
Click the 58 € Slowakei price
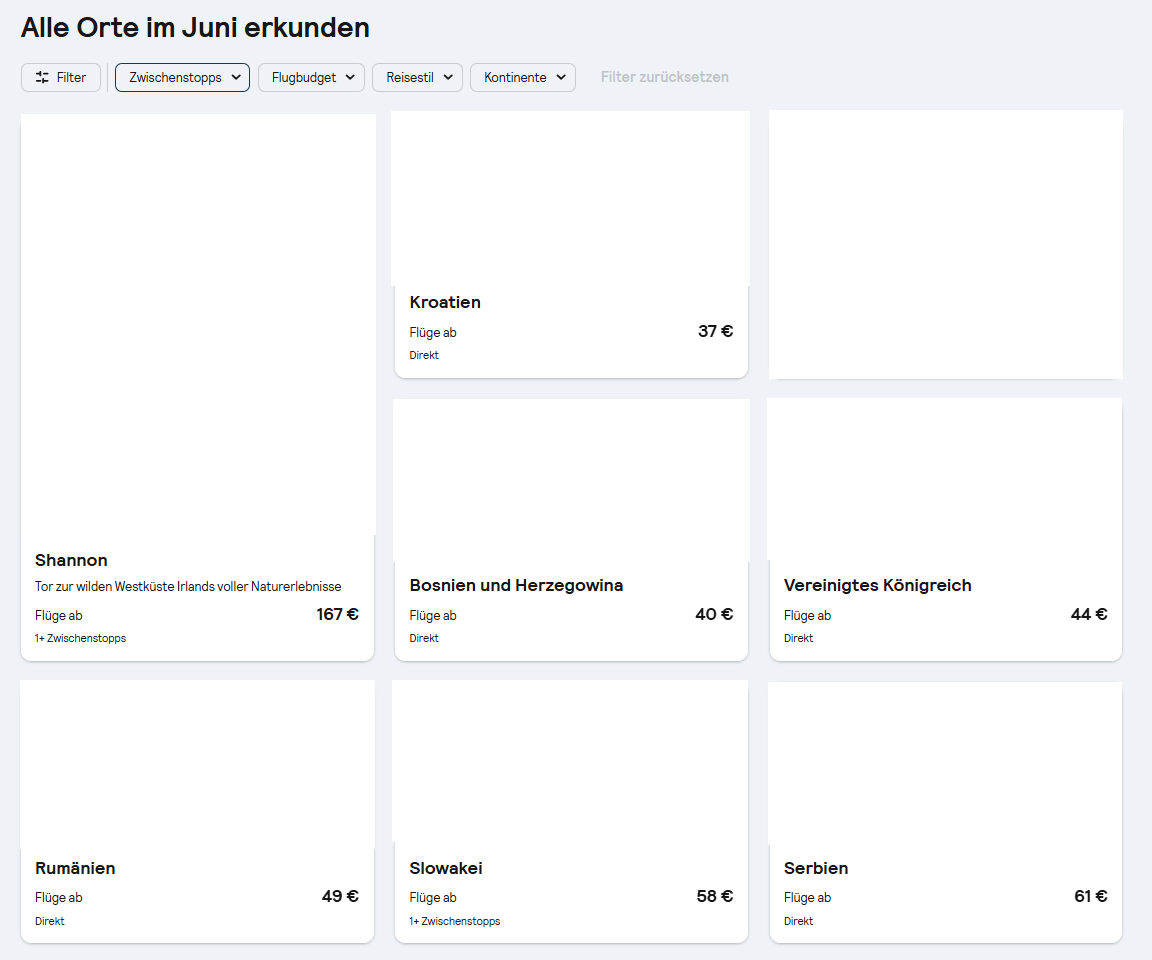715,896
